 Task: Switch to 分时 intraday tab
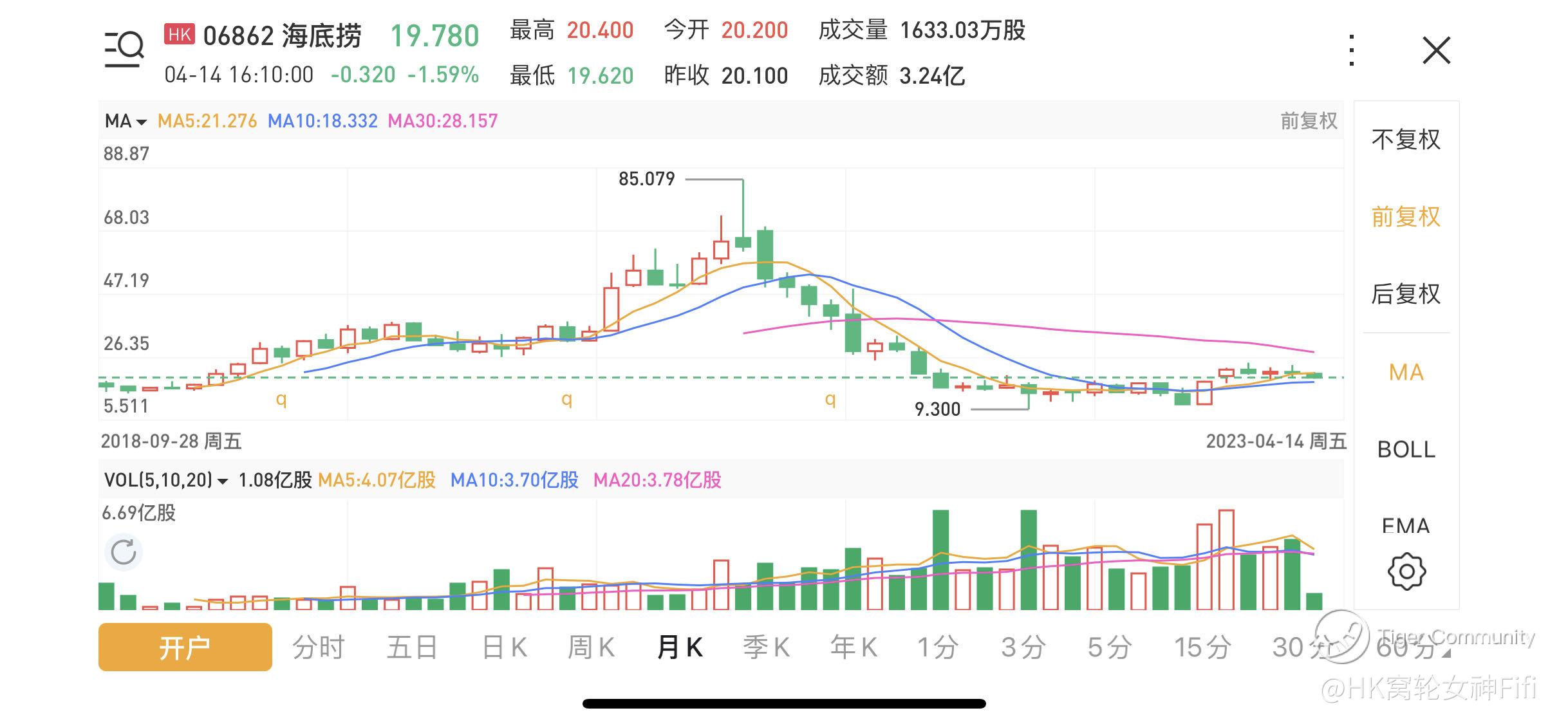[x=319, y=647]
